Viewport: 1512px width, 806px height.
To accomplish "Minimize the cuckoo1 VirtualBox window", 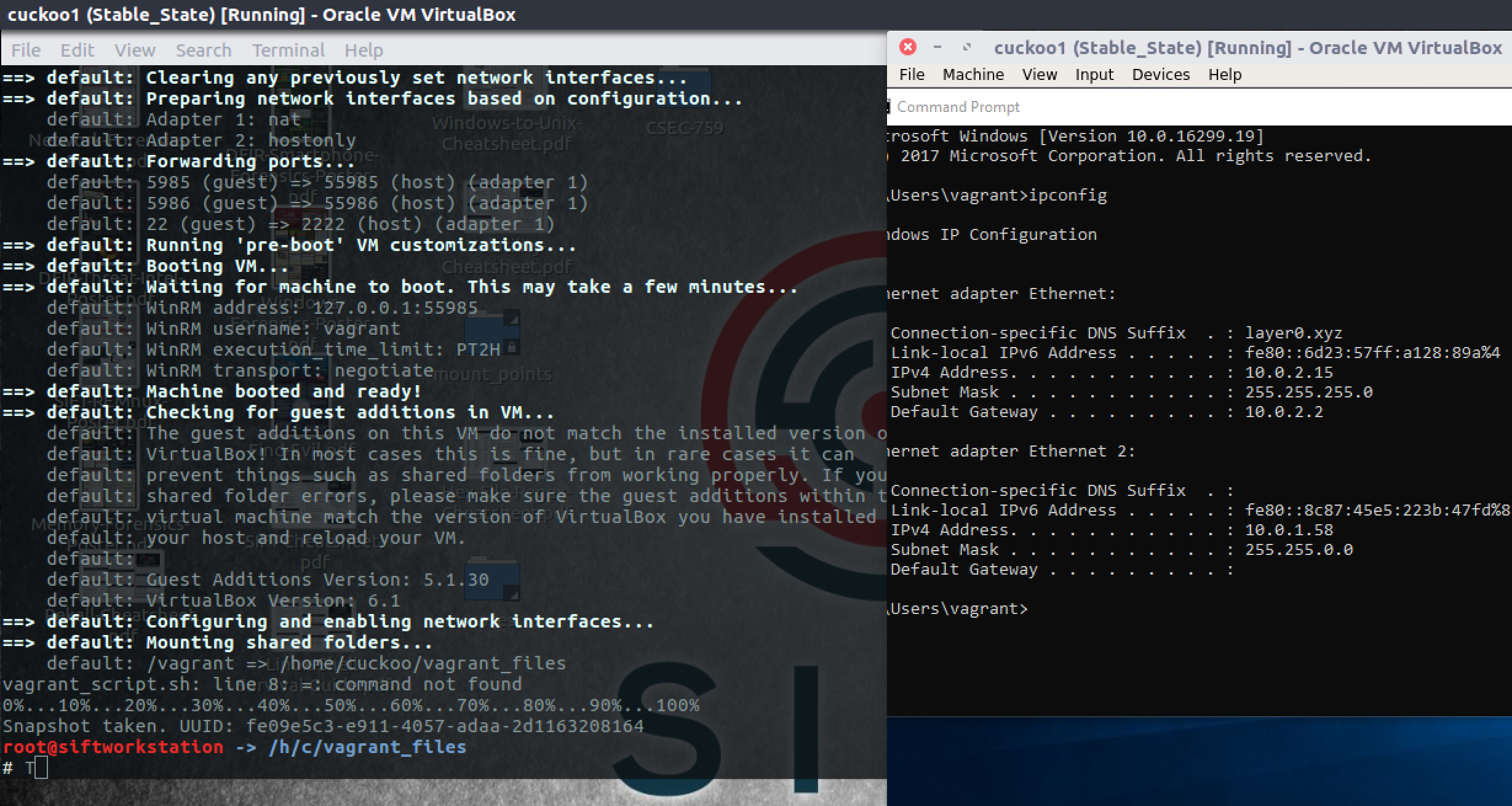I will pyautogui.click(x=937, y=47).
